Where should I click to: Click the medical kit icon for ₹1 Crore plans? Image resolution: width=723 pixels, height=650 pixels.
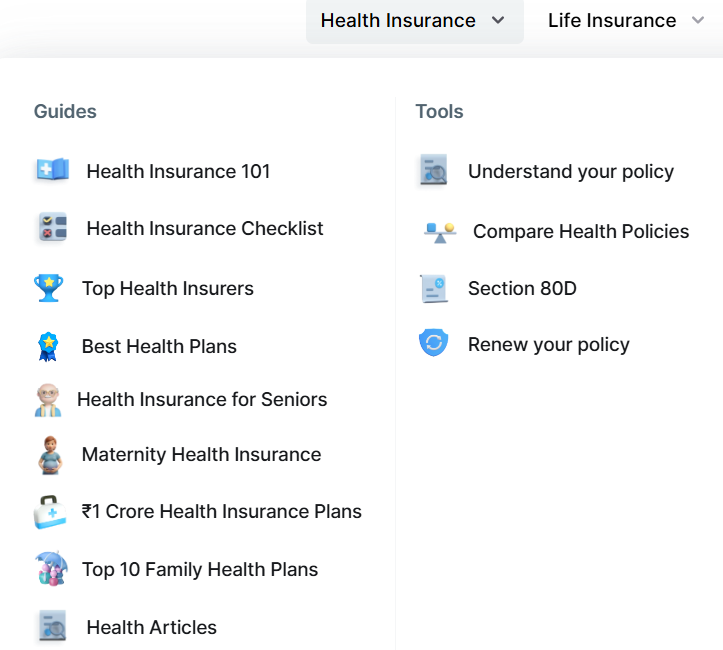(50, 512)
